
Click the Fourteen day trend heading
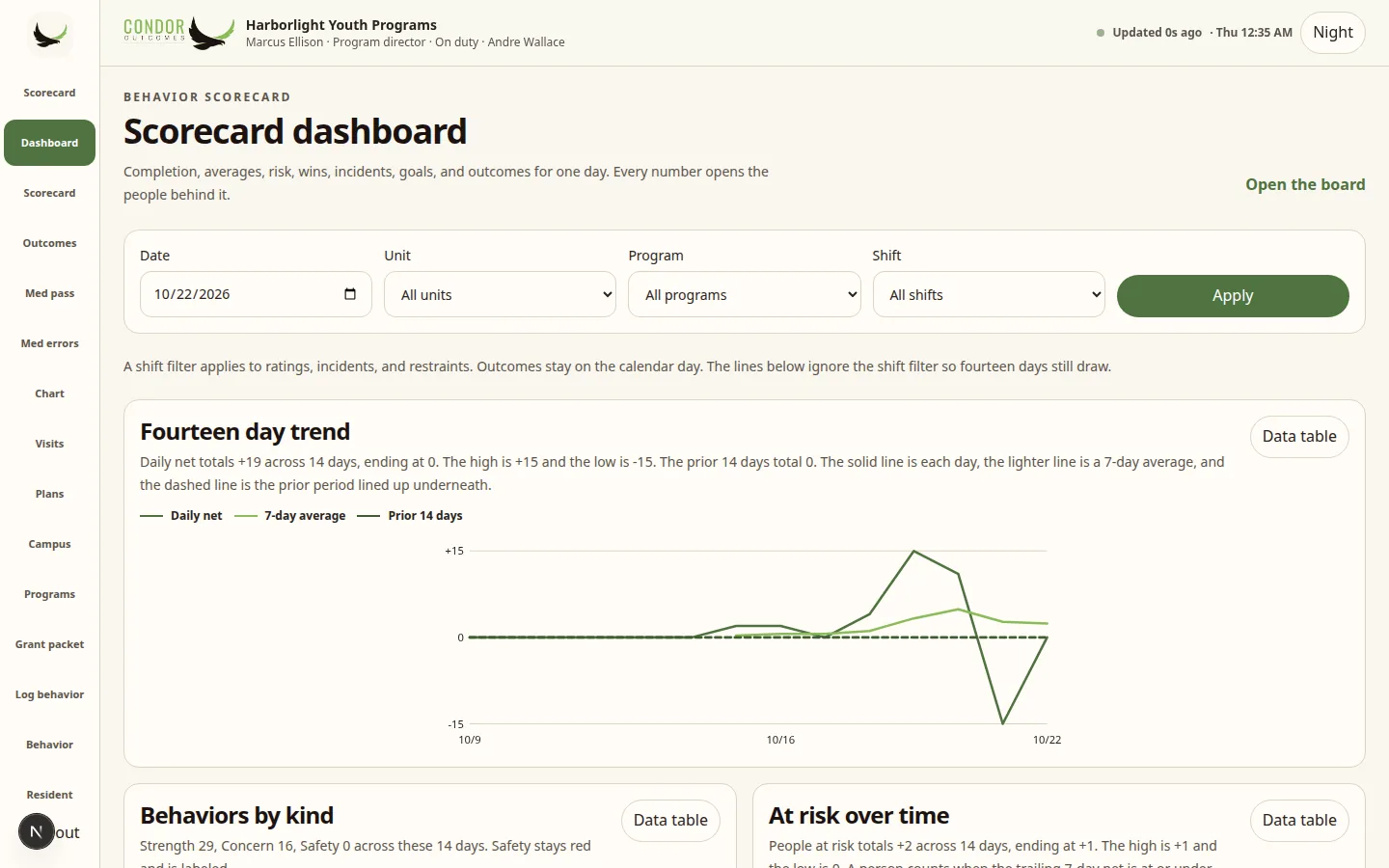point(245,432)
